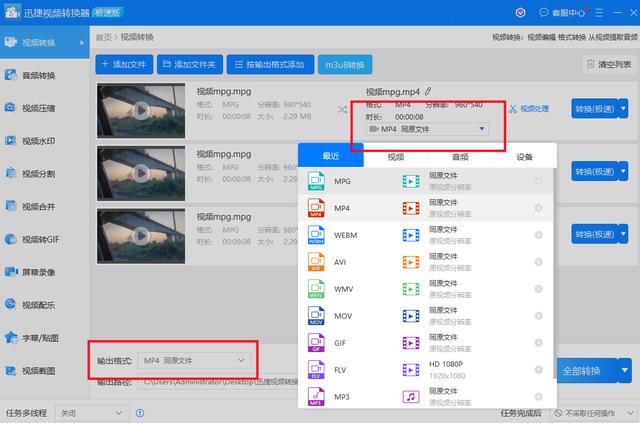Click the round button at end of MP3 row
This screenshot has width=640, height=423.
pos(538,396)
